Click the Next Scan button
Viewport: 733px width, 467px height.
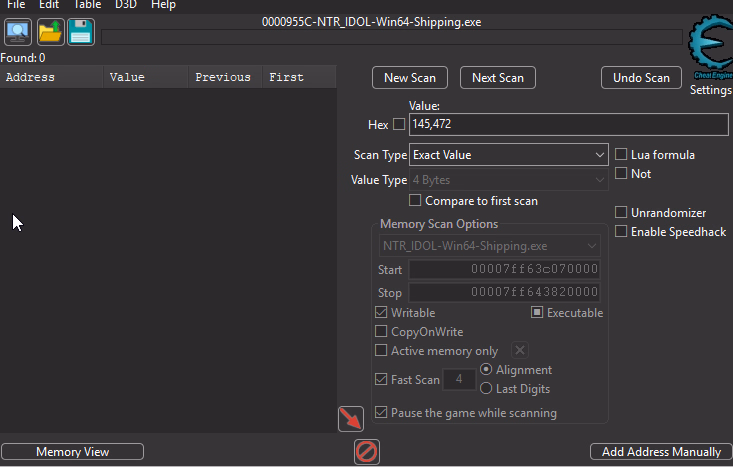(497, 77)
